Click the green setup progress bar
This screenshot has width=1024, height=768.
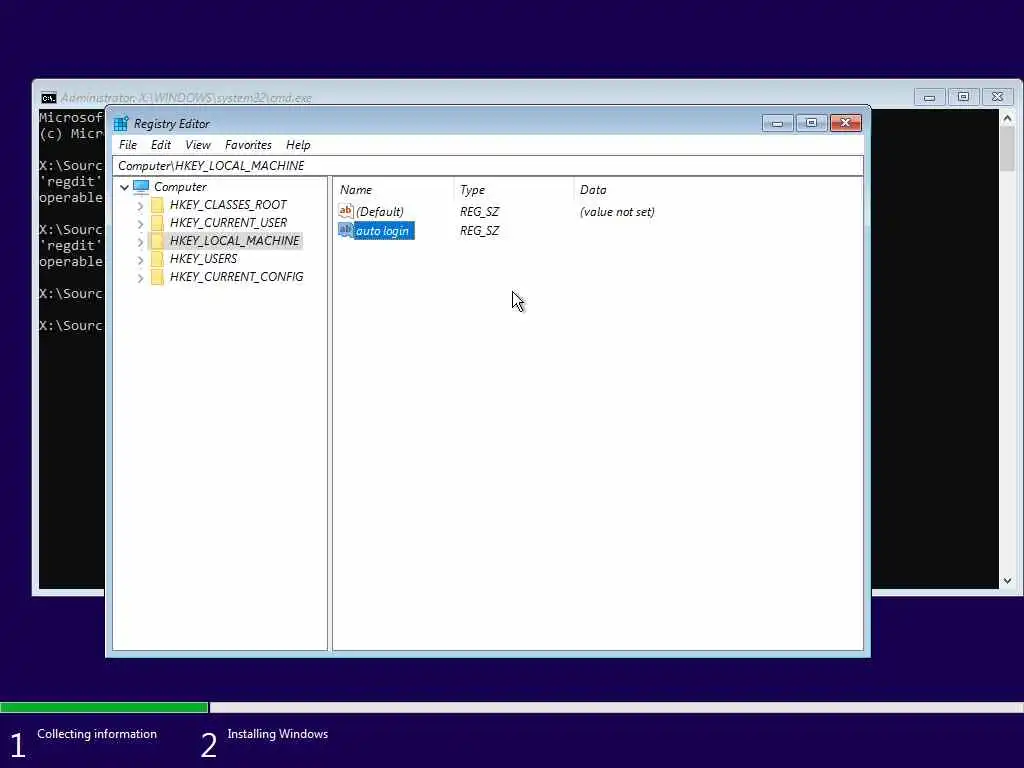(x=104, y=707)
